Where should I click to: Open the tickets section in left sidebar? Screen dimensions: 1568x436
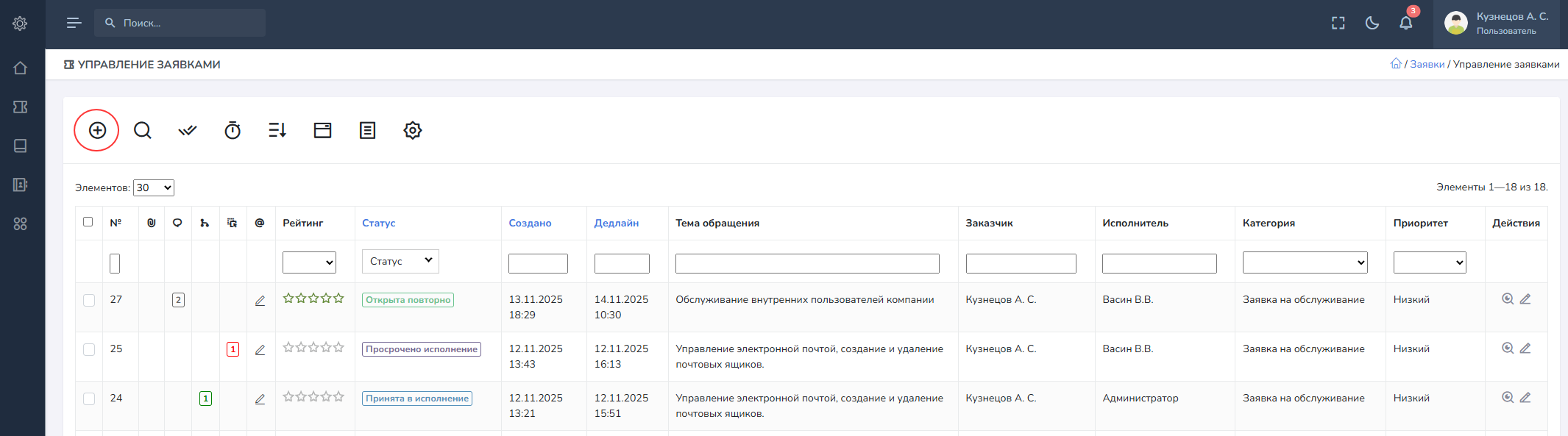click(x=21, y=107)
